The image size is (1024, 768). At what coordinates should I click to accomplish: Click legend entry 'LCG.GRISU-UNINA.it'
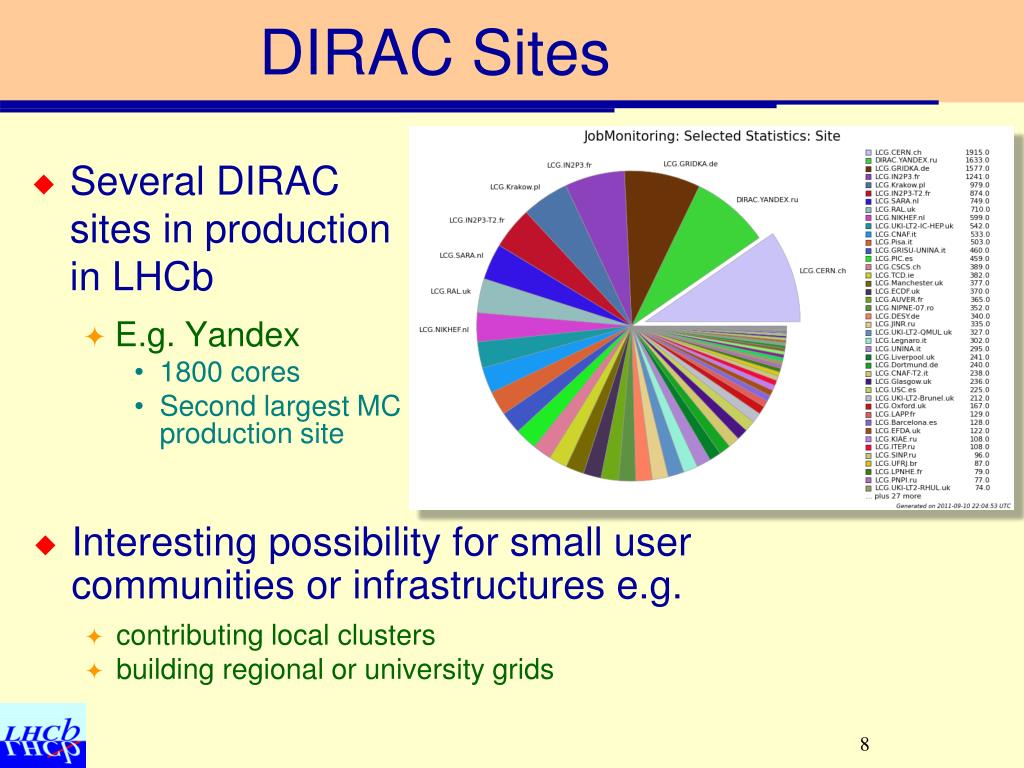(910, 250)
